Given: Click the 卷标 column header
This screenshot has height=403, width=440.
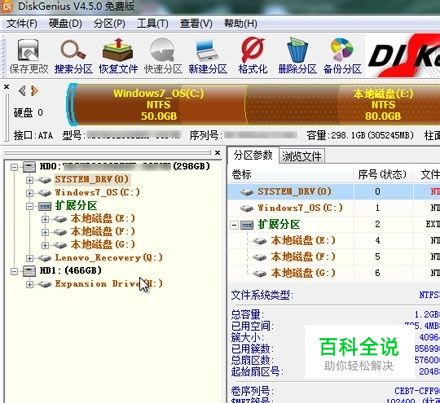Looking at the screenshot, I should (x=291, y=174).
